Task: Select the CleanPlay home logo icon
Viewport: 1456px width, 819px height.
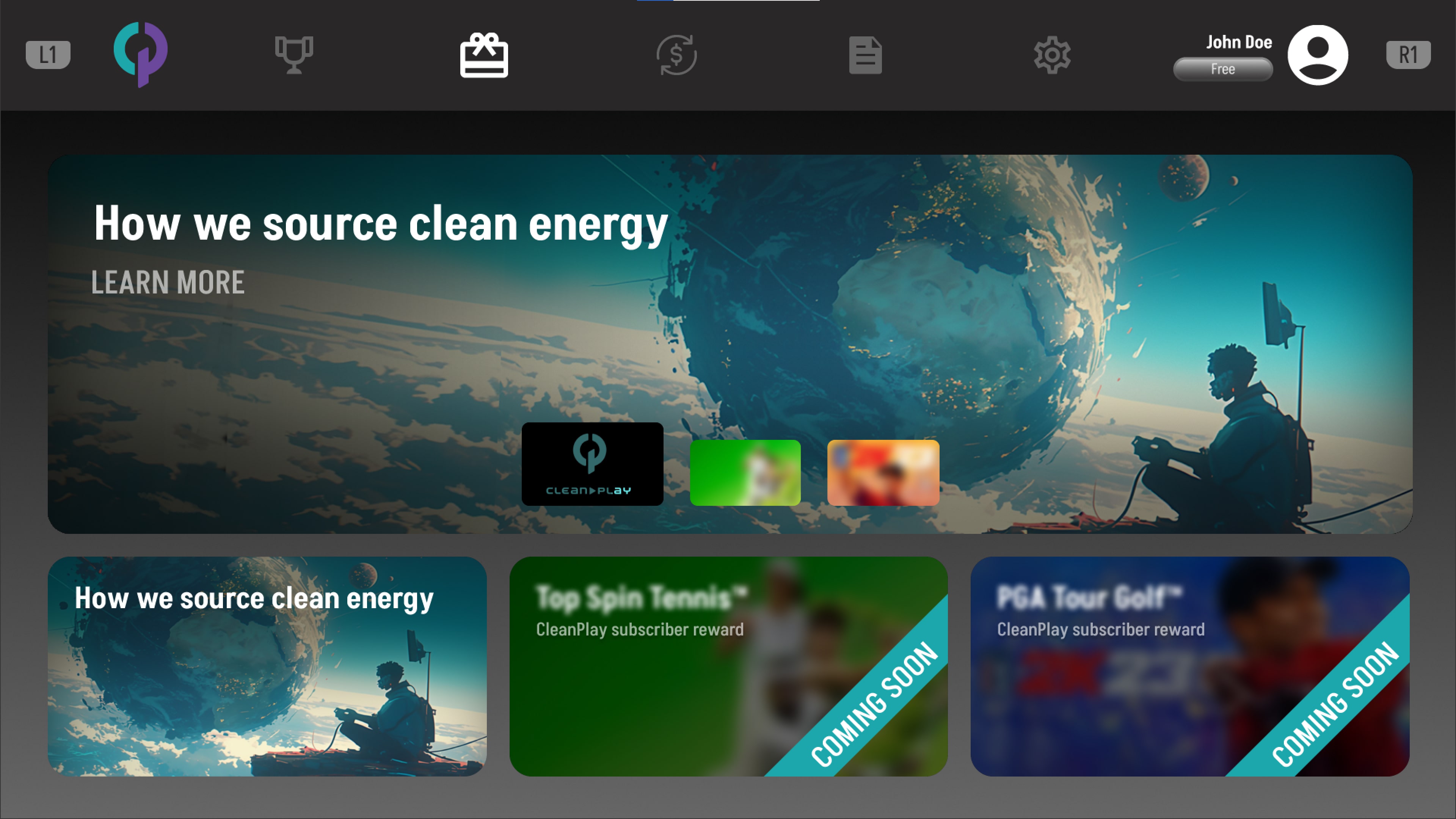Action: pyautogui.click(x=141, y=54)
